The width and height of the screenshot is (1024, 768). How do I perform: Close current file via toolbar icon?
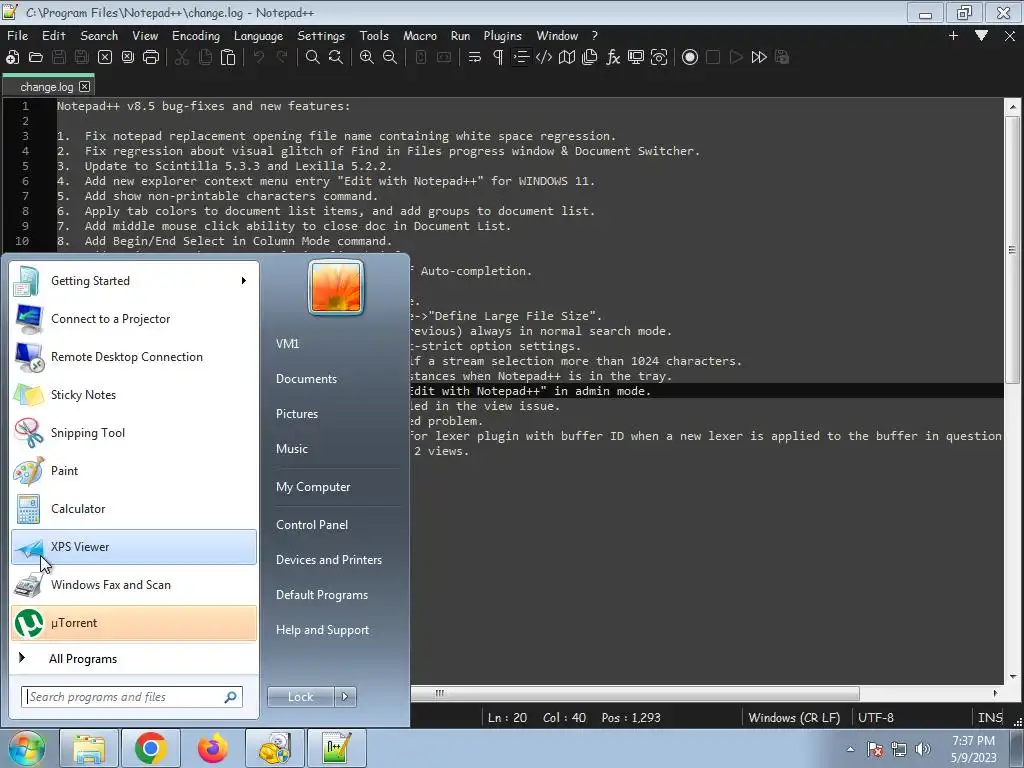click(104, 57)
